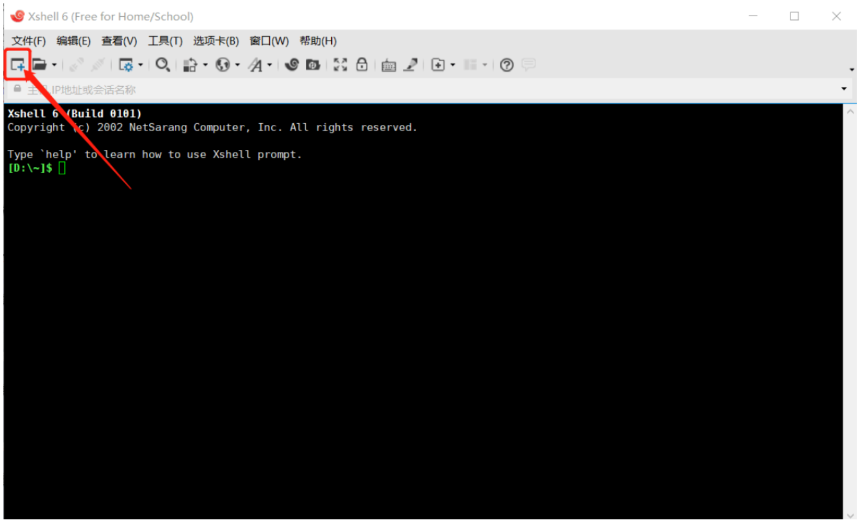Launch Xftp file transfer icon

313,65
